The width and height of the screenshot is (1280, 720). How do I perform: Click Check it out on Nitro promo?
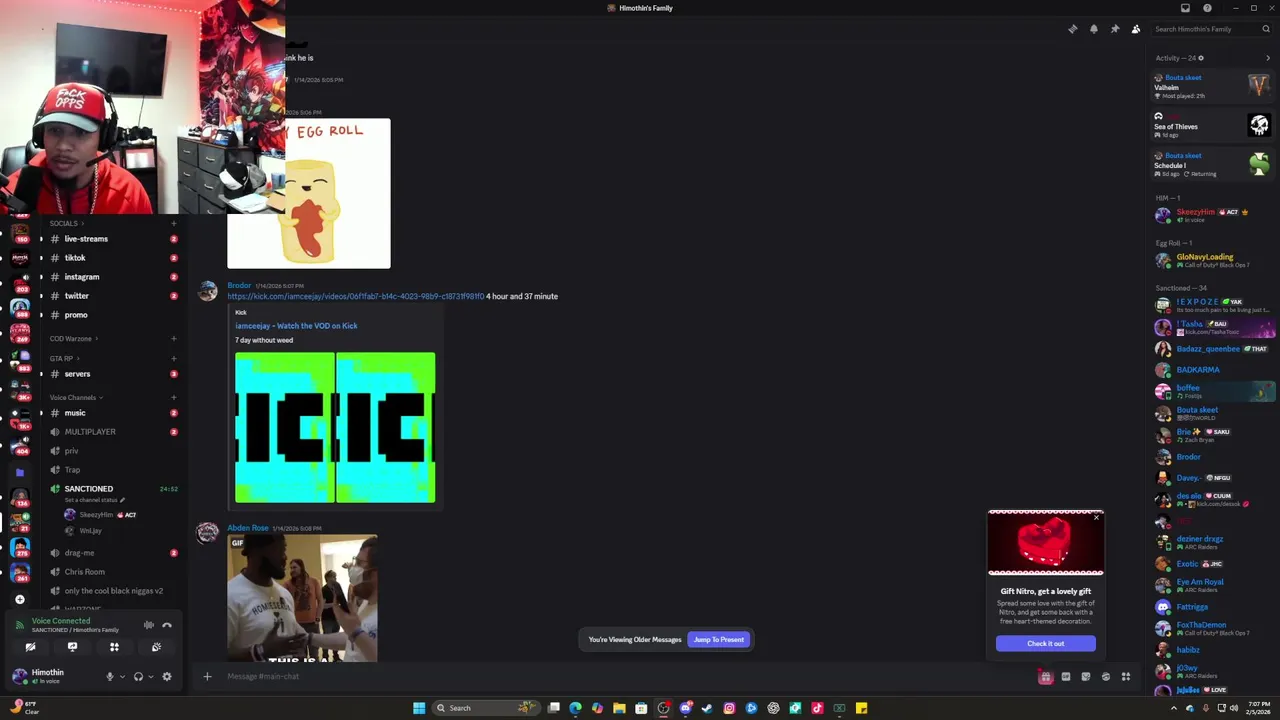1045,643
